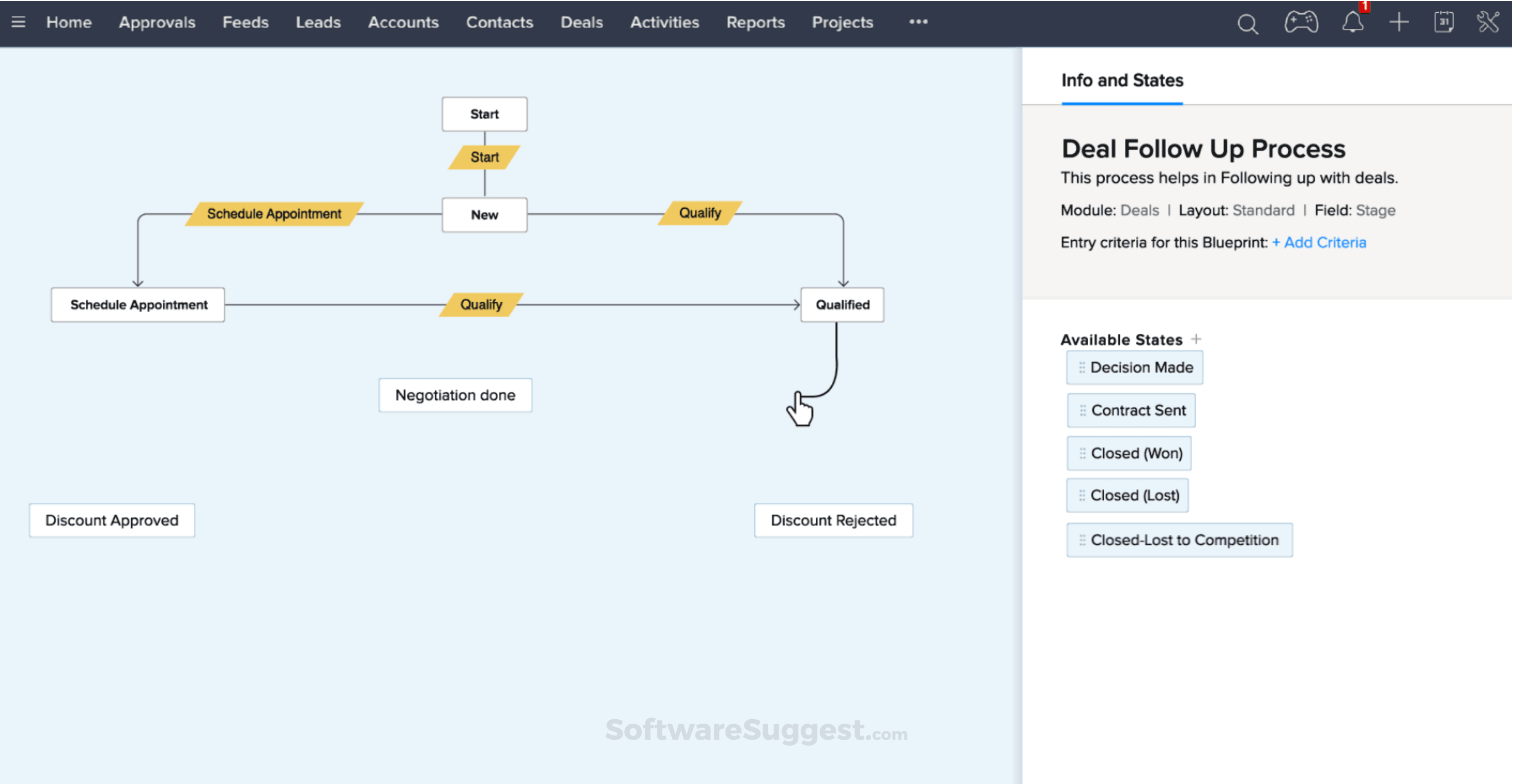Add a new state with the plus beside Available States
This screenshot has width=1513, height=784.
[x=1197, y=339]
